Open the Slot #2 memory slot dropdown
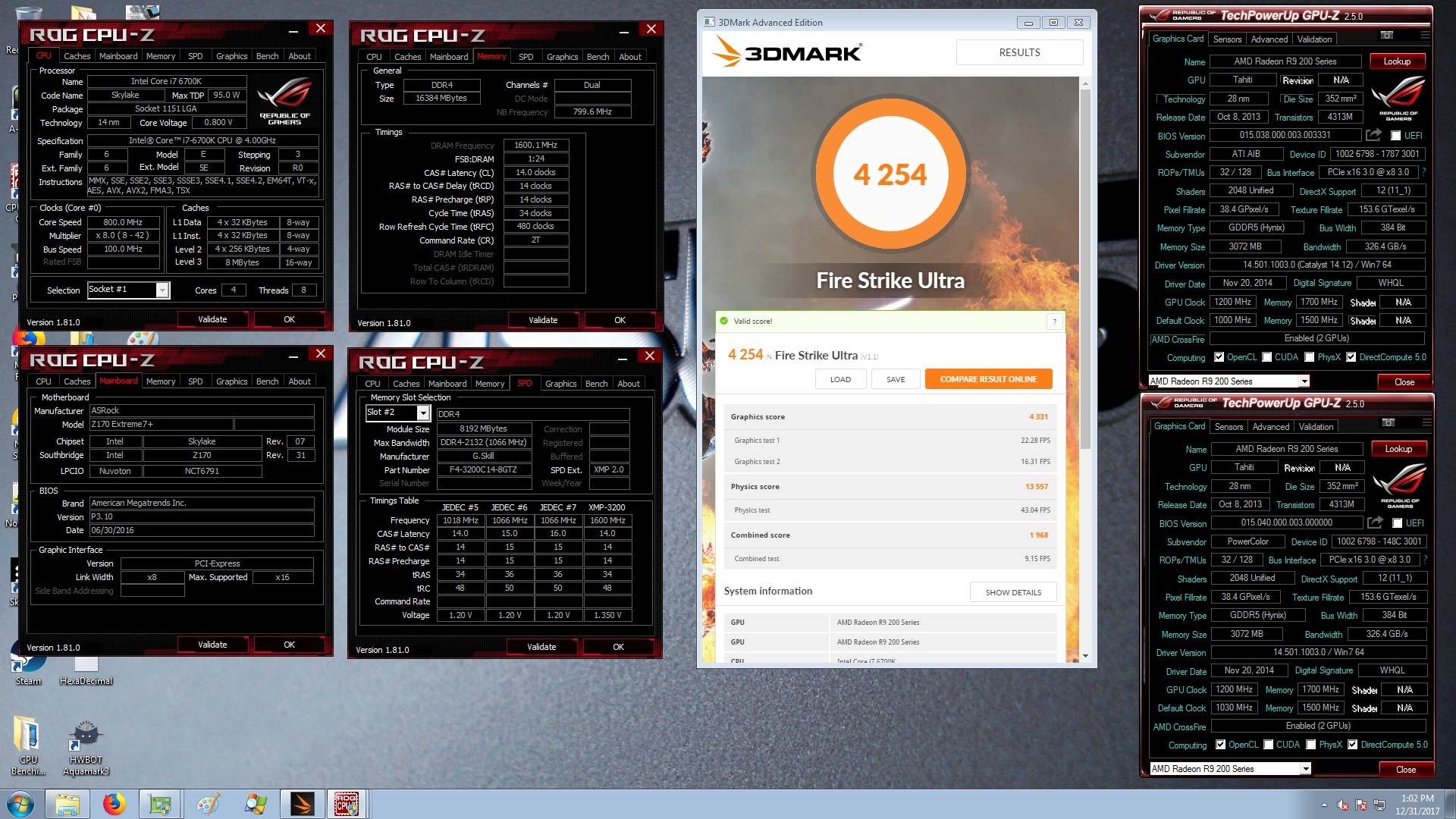This screenshot has height=819, width=1456. pyautogui.click(x=423, y=413)
